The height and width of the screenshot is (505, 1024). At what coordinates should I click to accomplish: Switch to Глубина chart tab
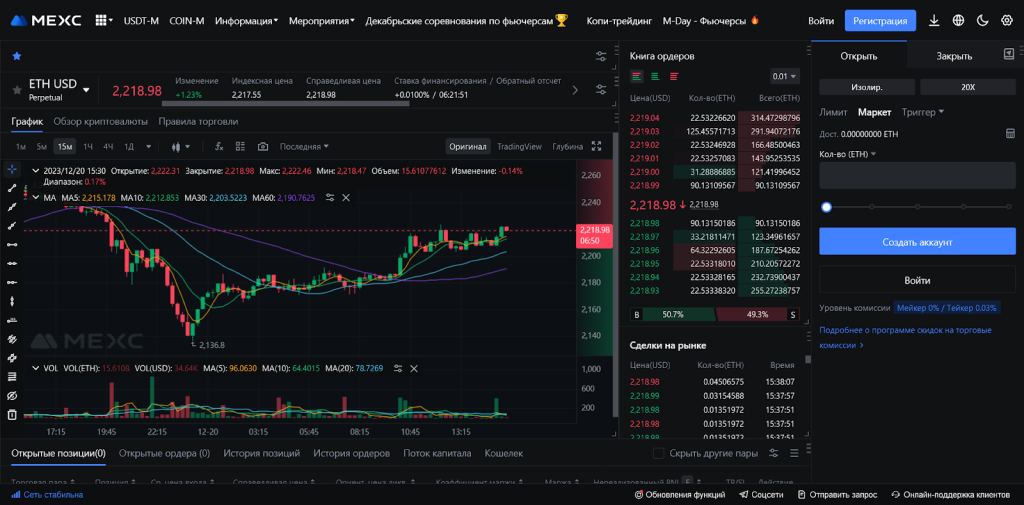click(568, 146)
